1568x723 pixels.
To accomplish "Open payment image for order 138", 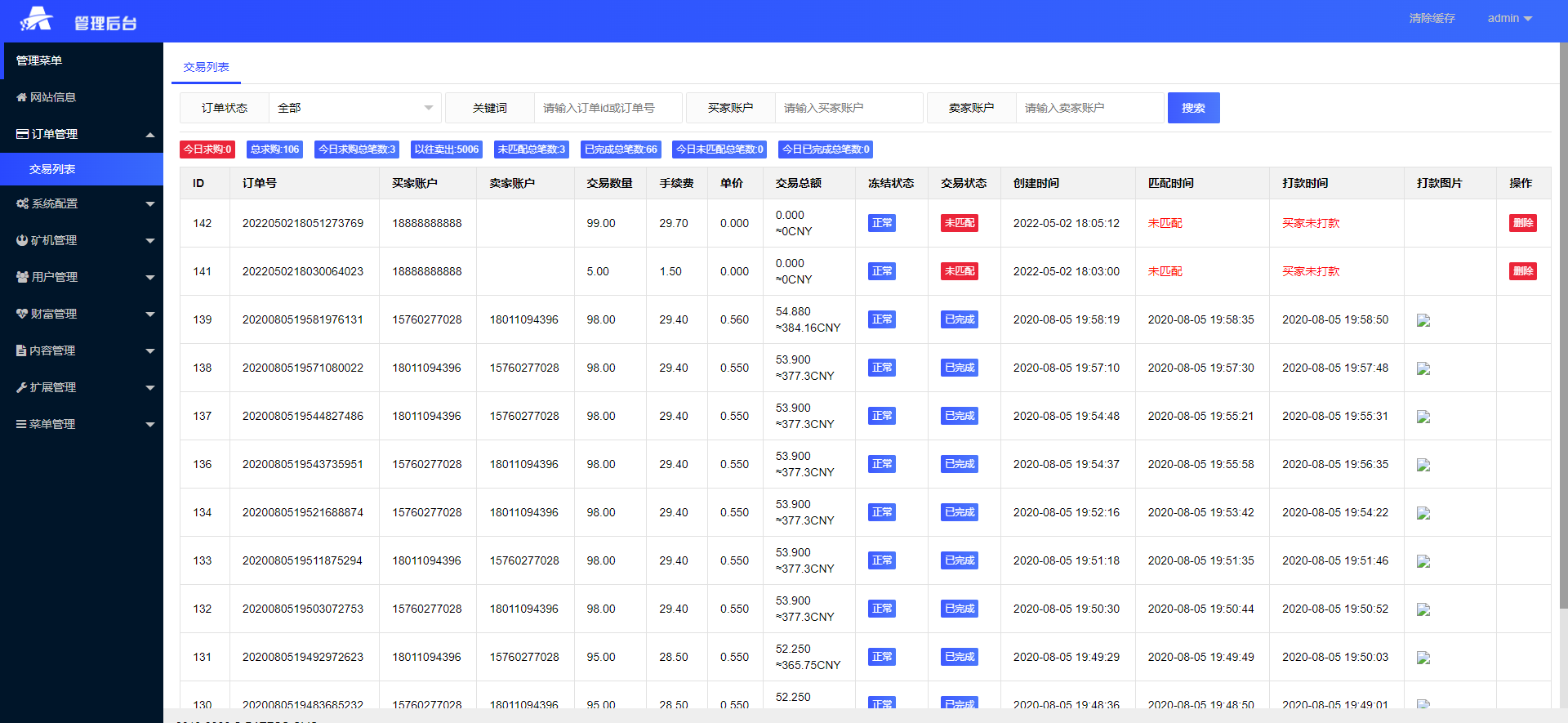I will click(1423, 368).
